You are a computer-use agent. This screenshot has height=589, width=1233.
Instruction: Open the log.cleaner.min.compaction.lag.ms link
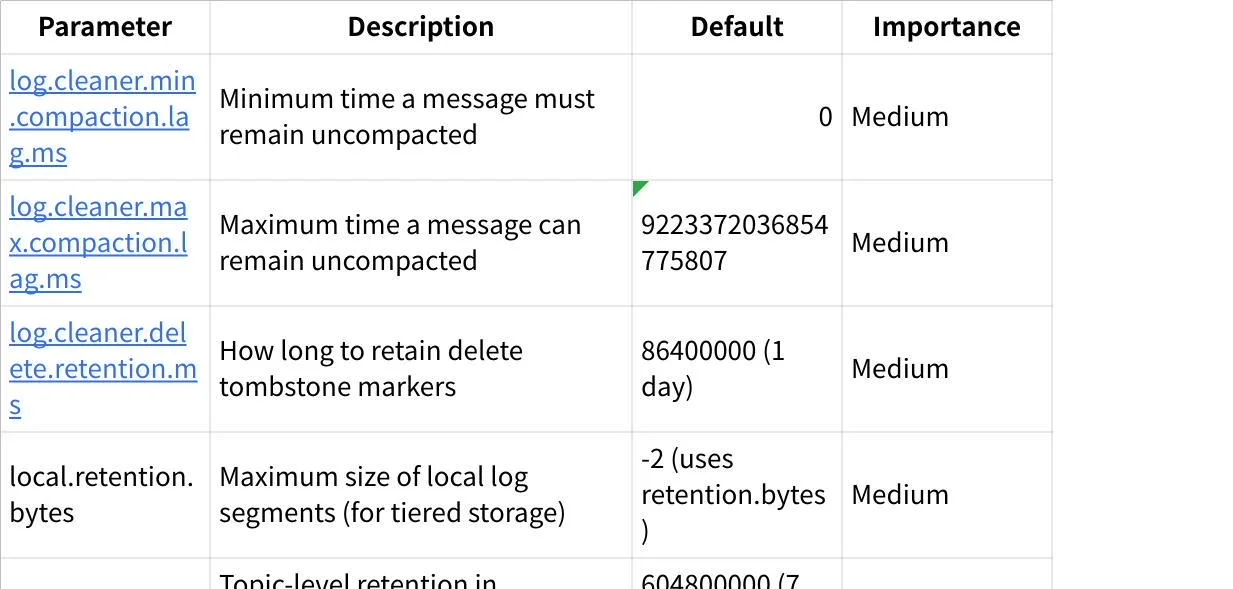click(102, 117)
